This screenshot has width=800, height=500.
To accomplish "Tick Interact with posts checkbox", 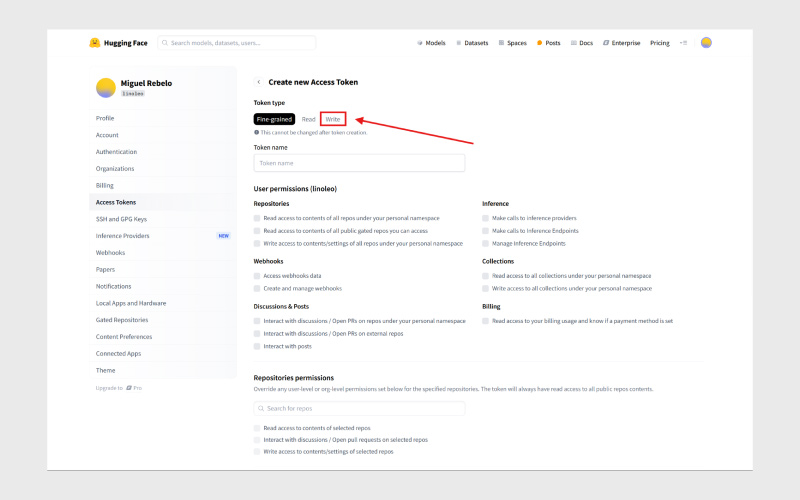I will coord(257,346).
